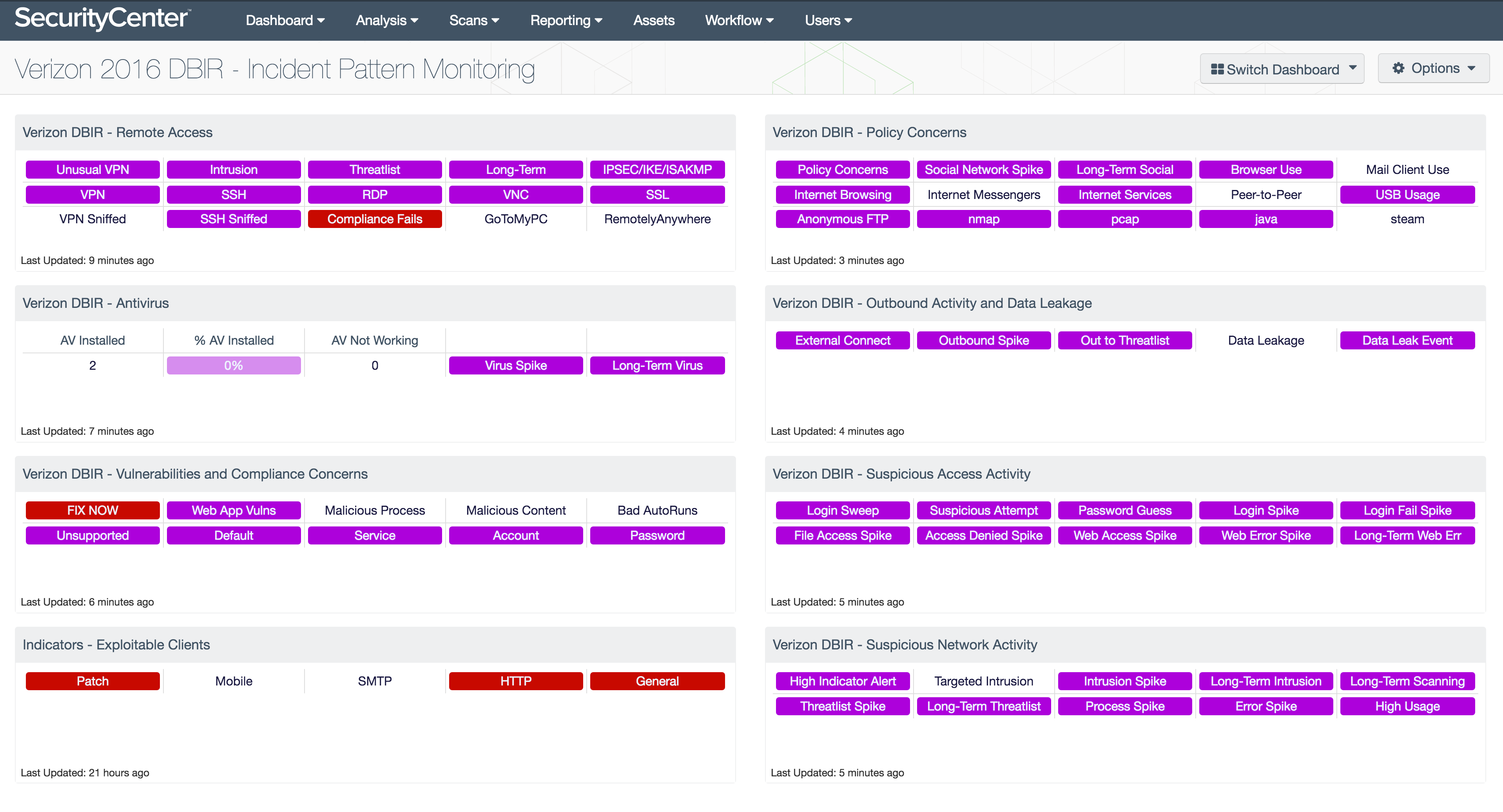1503x812 pixels.
Task: Click the Out to Threatlist indicator
Action: pyautogui.click(x=1126, y=341)
